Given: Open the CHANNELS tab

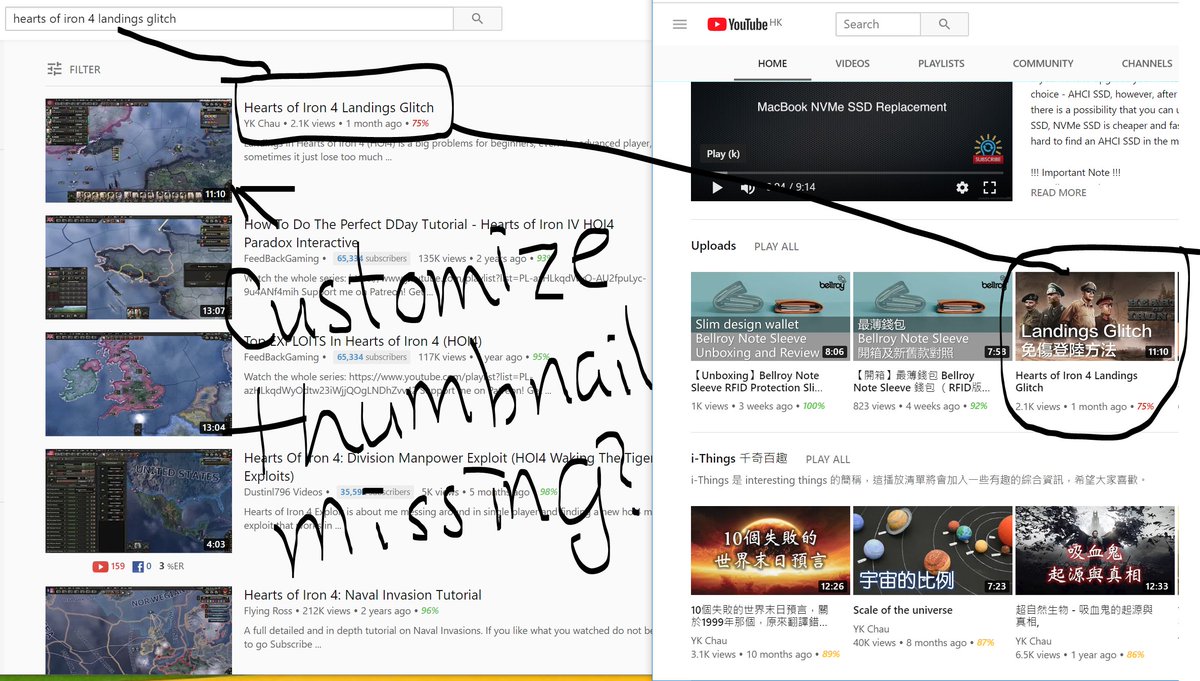Looking at the screenshot, I should click(x=1147, y=63).
